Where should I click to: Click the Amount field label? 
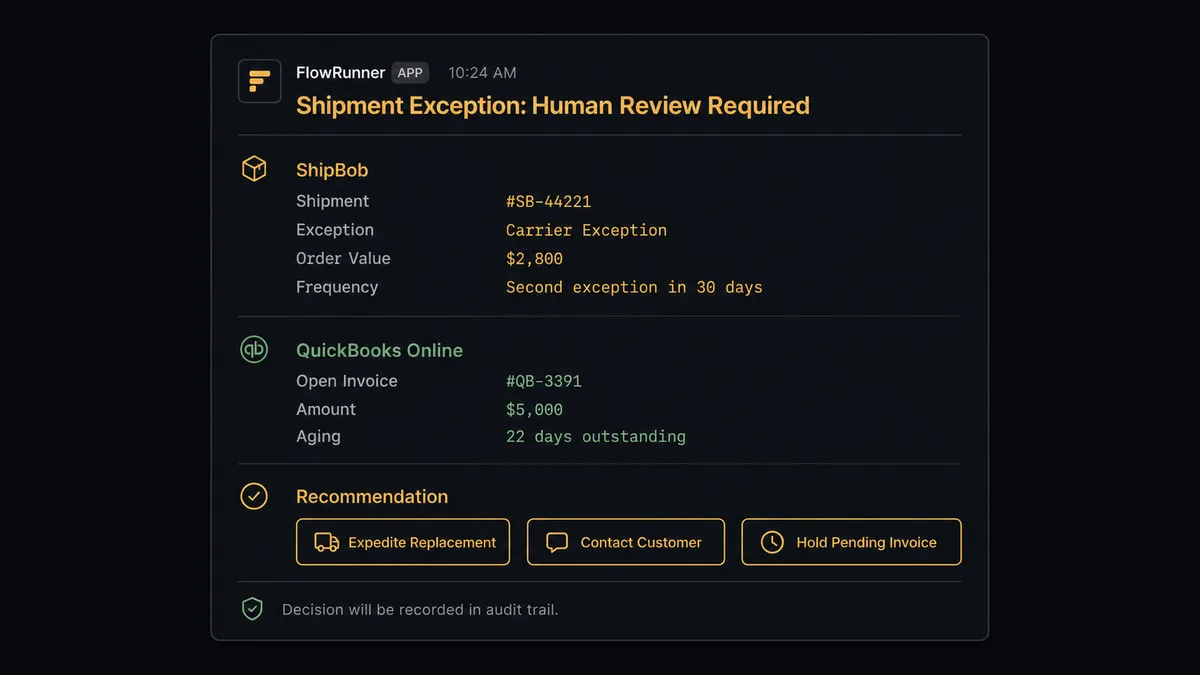[x=326, y=409]
